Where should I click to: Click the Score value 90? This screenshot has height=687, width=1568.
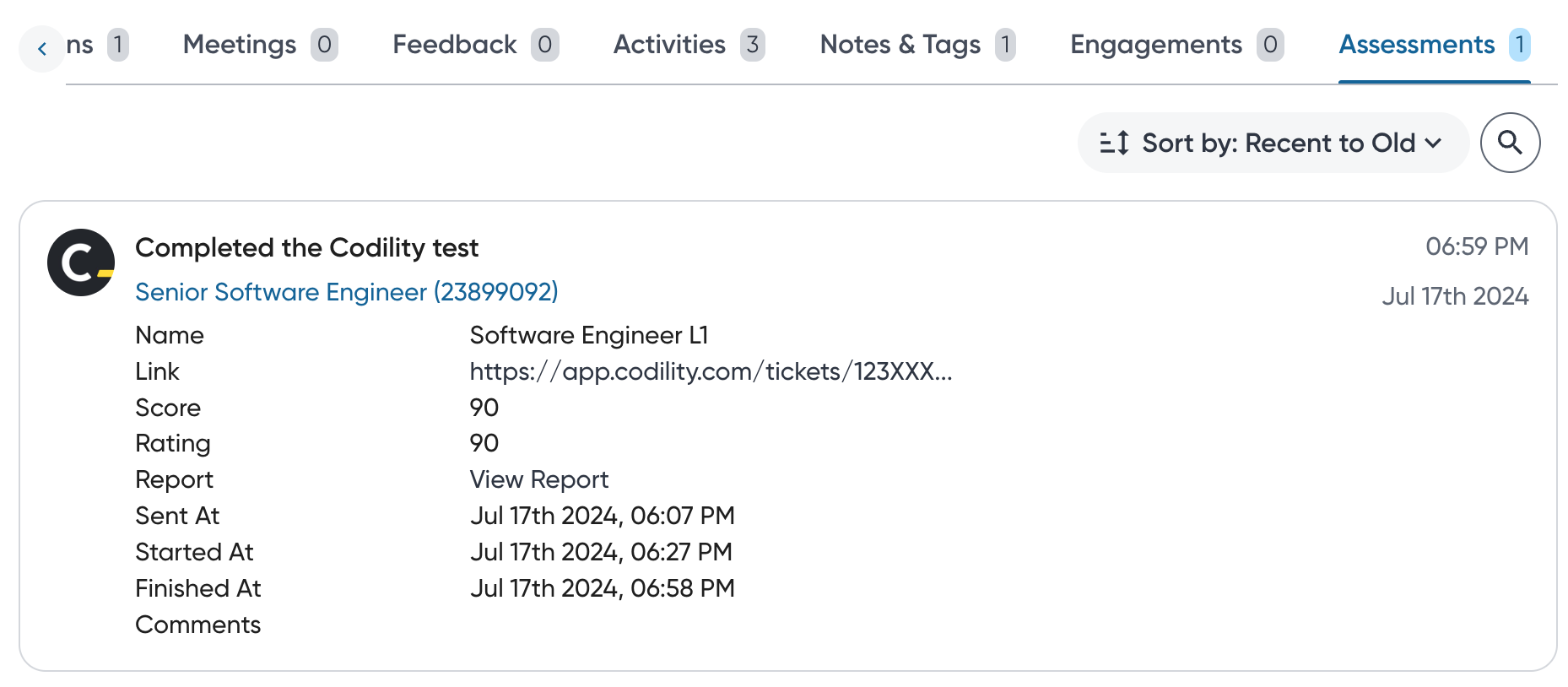point(484,408)
